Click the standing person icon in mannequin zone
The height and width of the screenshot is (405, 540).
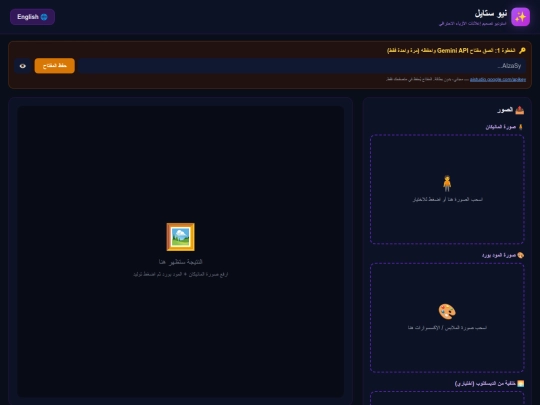(447, 183)
